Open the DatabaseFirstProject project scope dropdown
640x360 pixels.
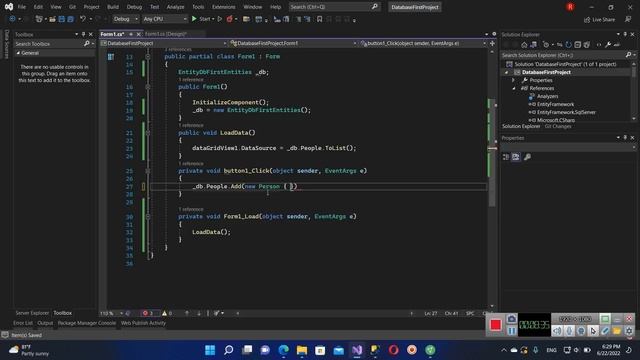tap(164, 43)
